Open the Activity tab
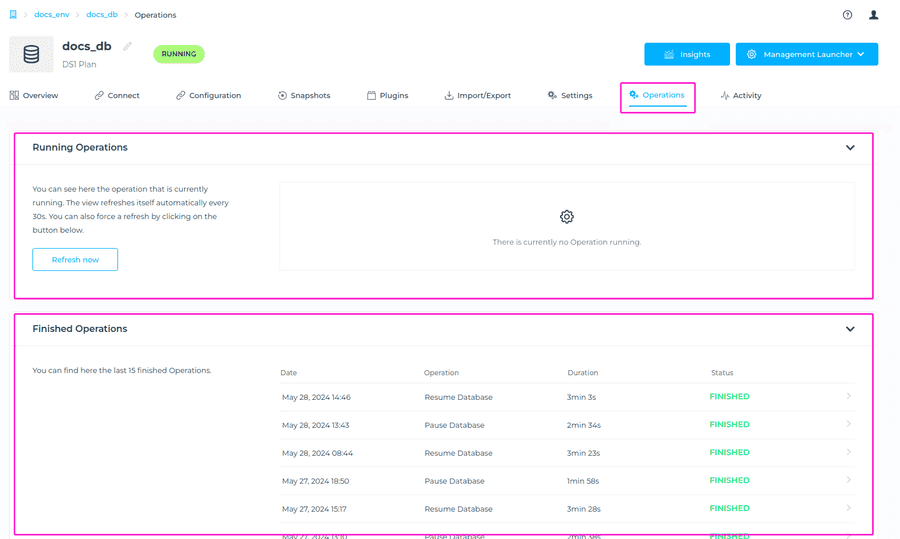 (x=741, y=96)
